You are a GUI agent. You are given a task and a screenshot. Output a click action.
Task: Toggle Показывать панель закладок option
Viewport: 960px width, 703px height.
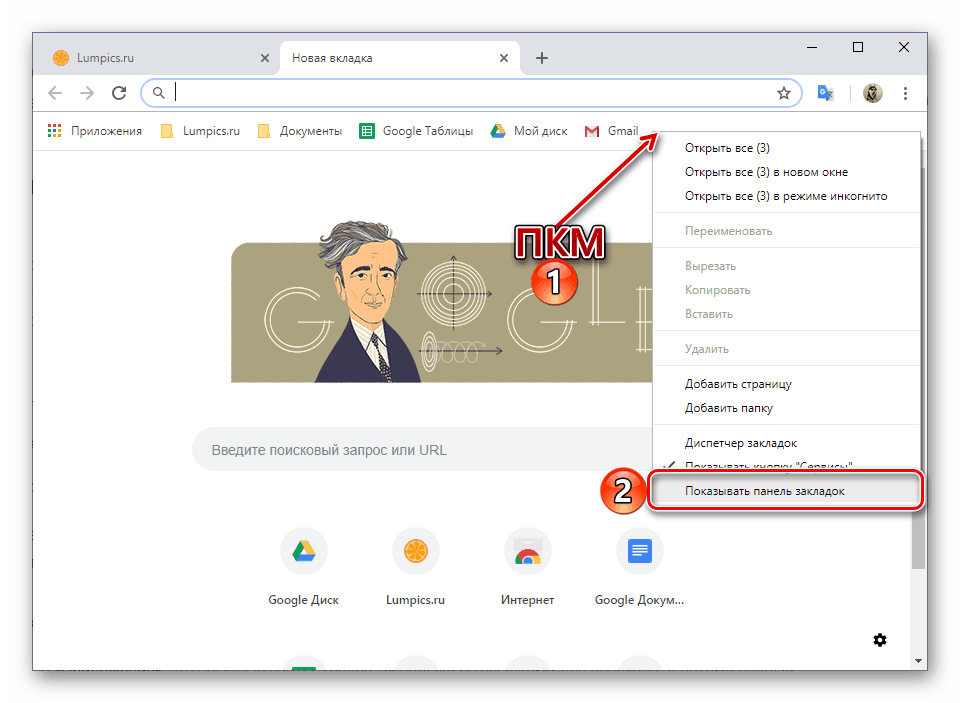pyautogui.click(x=787, y=491)
